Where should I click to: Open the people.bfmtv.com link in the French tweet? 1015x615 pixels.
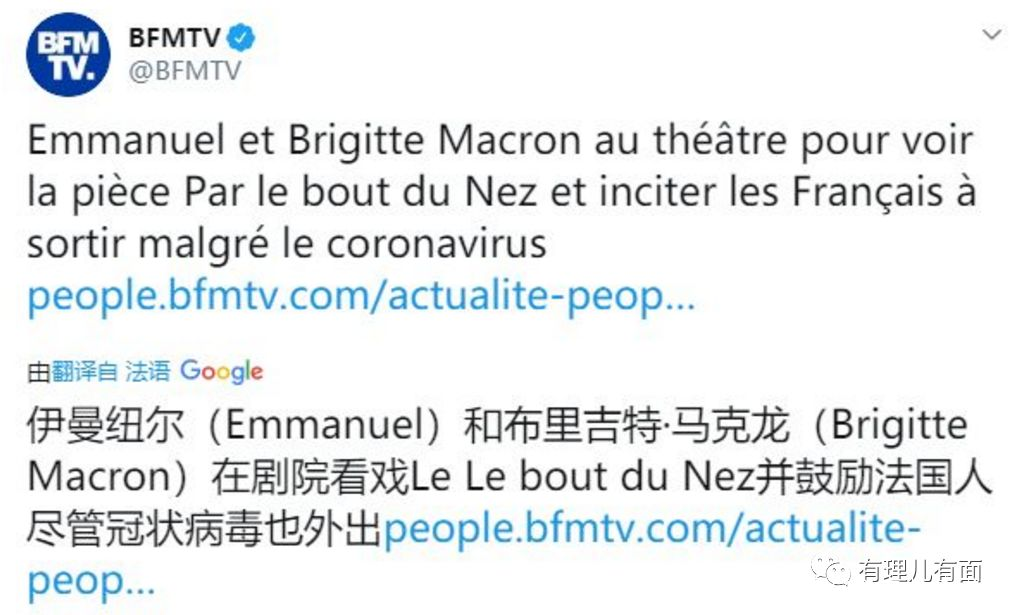360,298
